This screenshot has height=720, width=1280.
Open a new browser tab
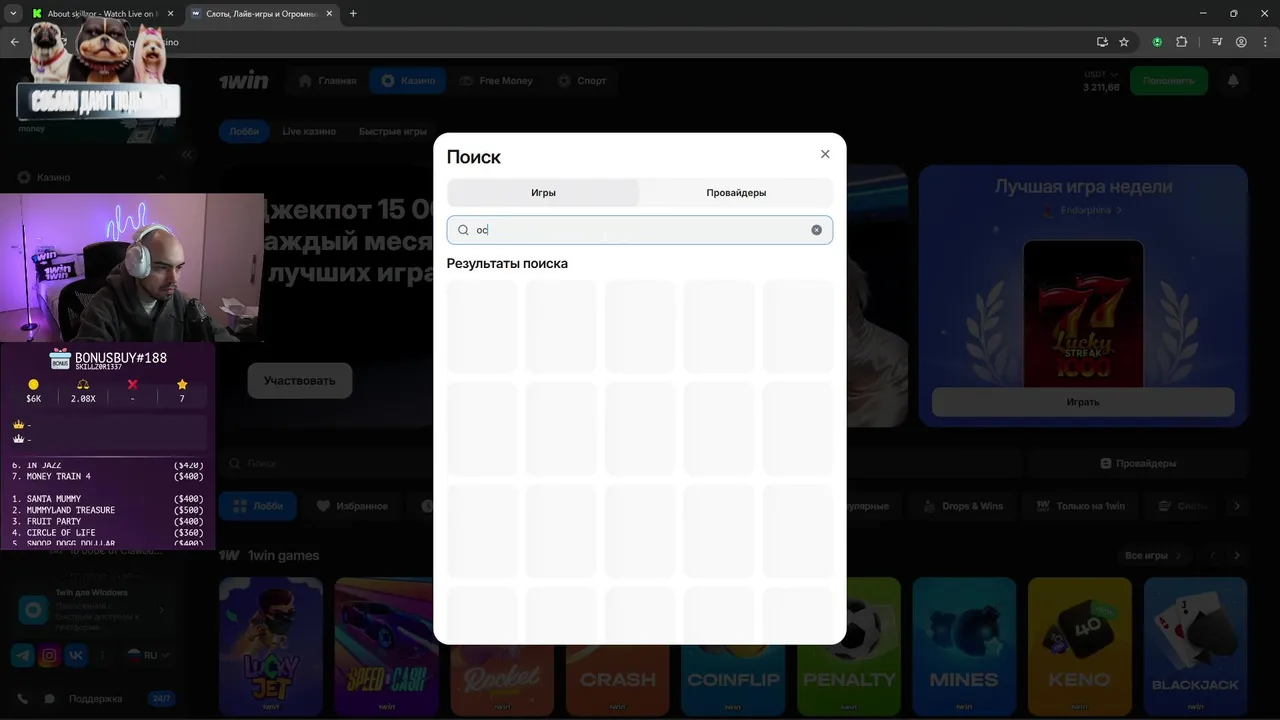pyautogui.click(x=353, y=14)
